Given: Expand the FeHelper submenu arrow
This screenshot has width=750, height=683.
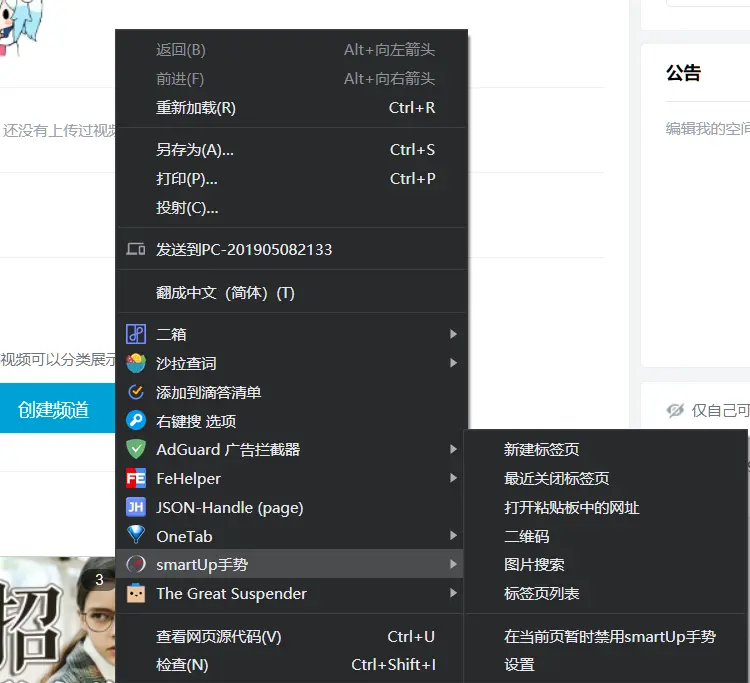Looking at the screenshot, I should click(453, 478).
